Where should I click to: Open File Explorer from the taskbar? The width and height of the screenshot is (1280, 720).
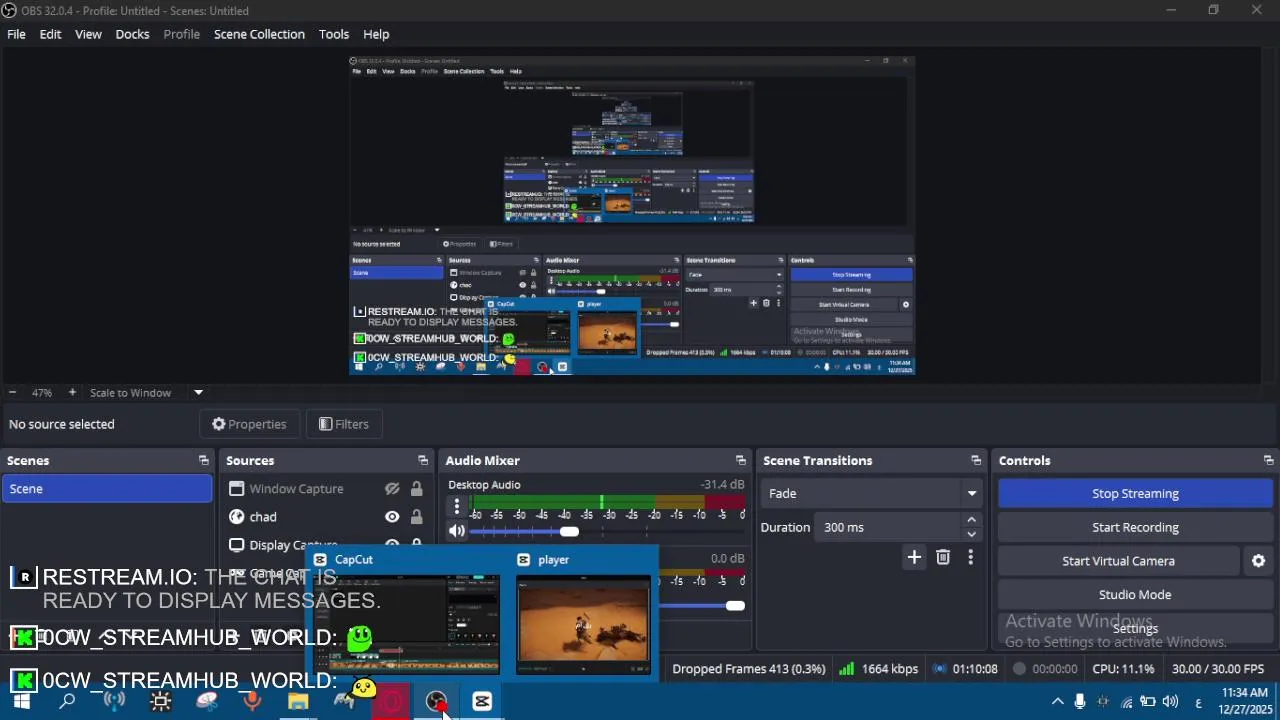(298, 701)
